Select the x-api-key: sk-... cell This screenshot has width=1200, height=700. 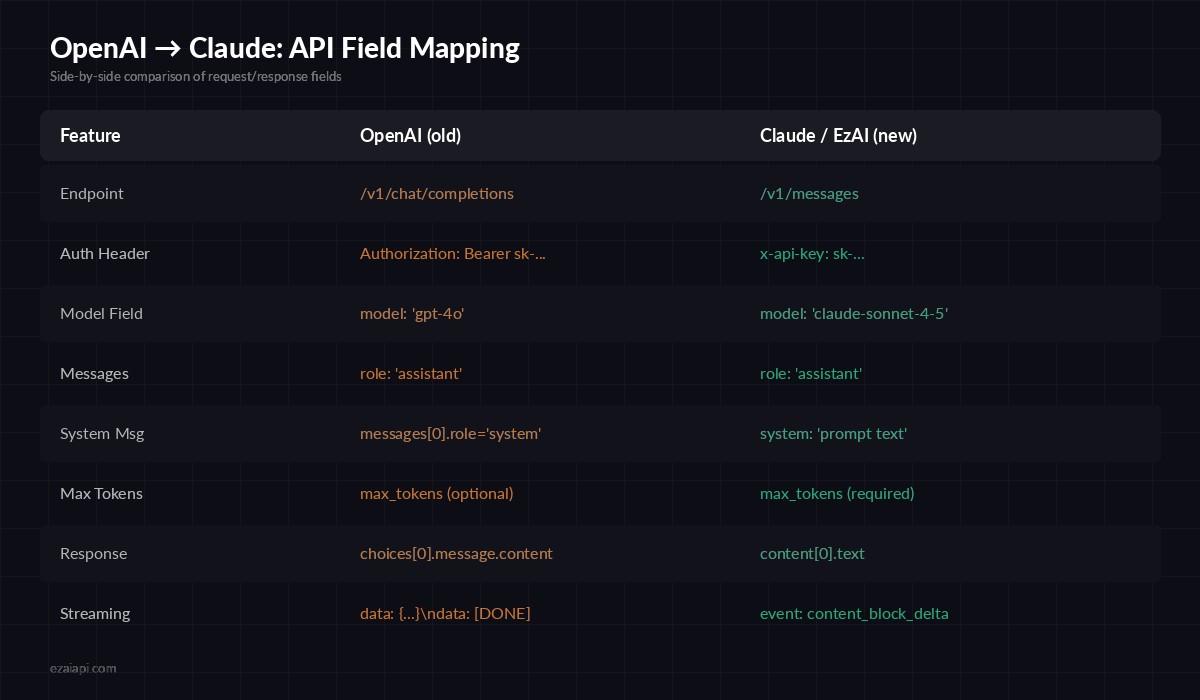coord(812,253)
